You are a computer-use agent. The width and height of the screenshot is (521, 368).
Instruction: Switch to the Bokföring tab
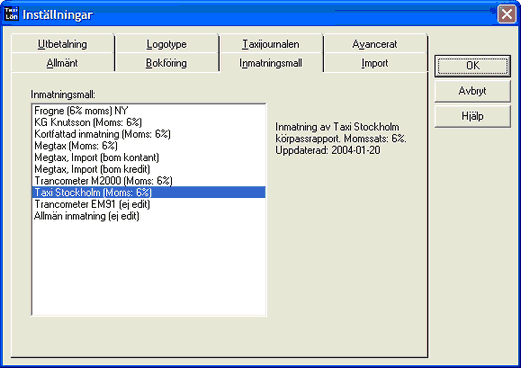click(x=166, y=63)
